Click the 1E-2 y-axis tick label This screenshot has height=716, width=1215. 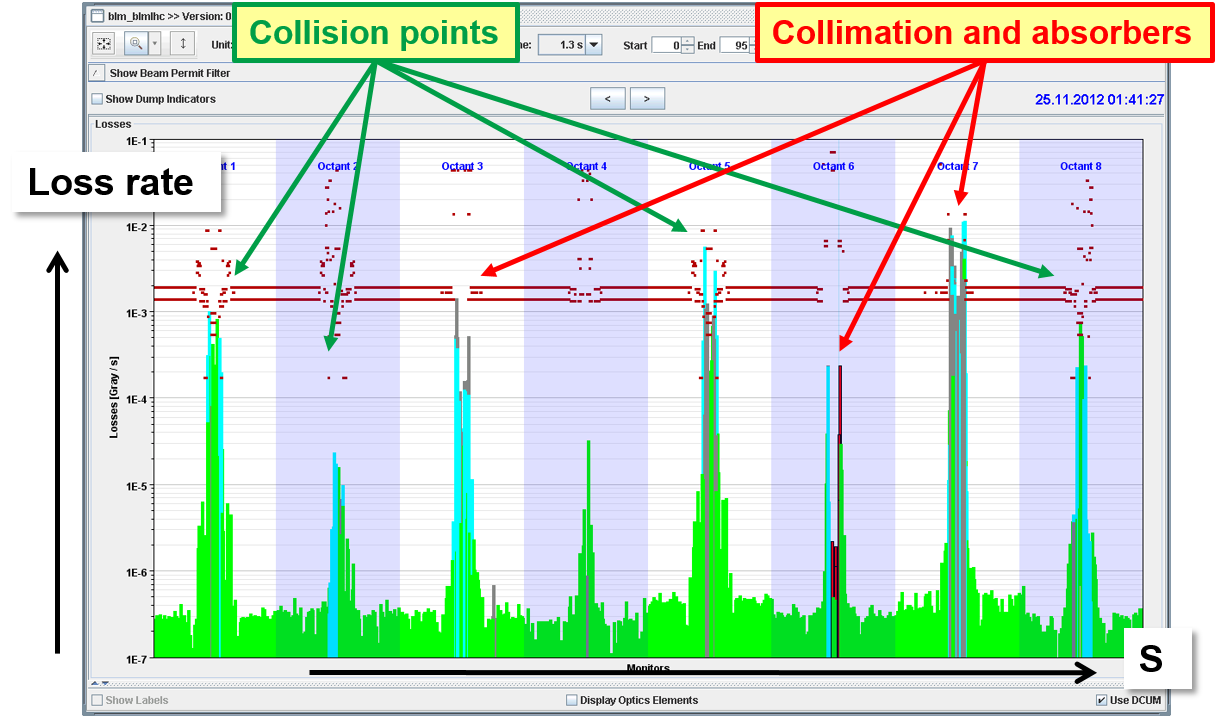pyautogui.click(x=136, y=227)
